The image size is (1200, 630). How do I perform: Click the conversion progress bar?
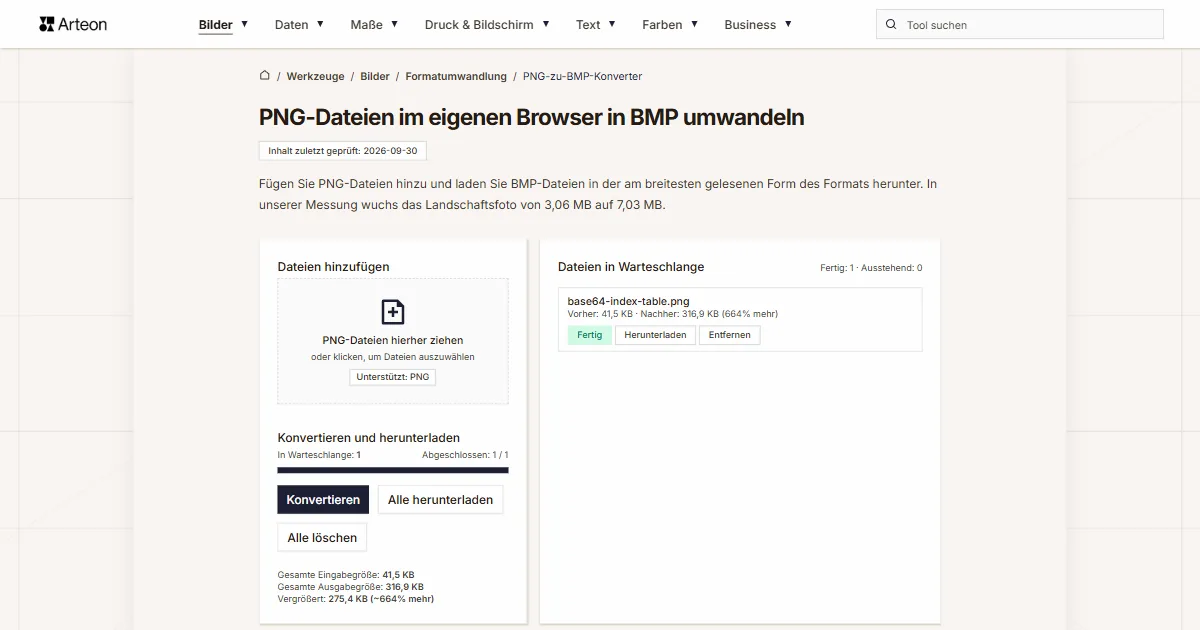tap(393, 470)
